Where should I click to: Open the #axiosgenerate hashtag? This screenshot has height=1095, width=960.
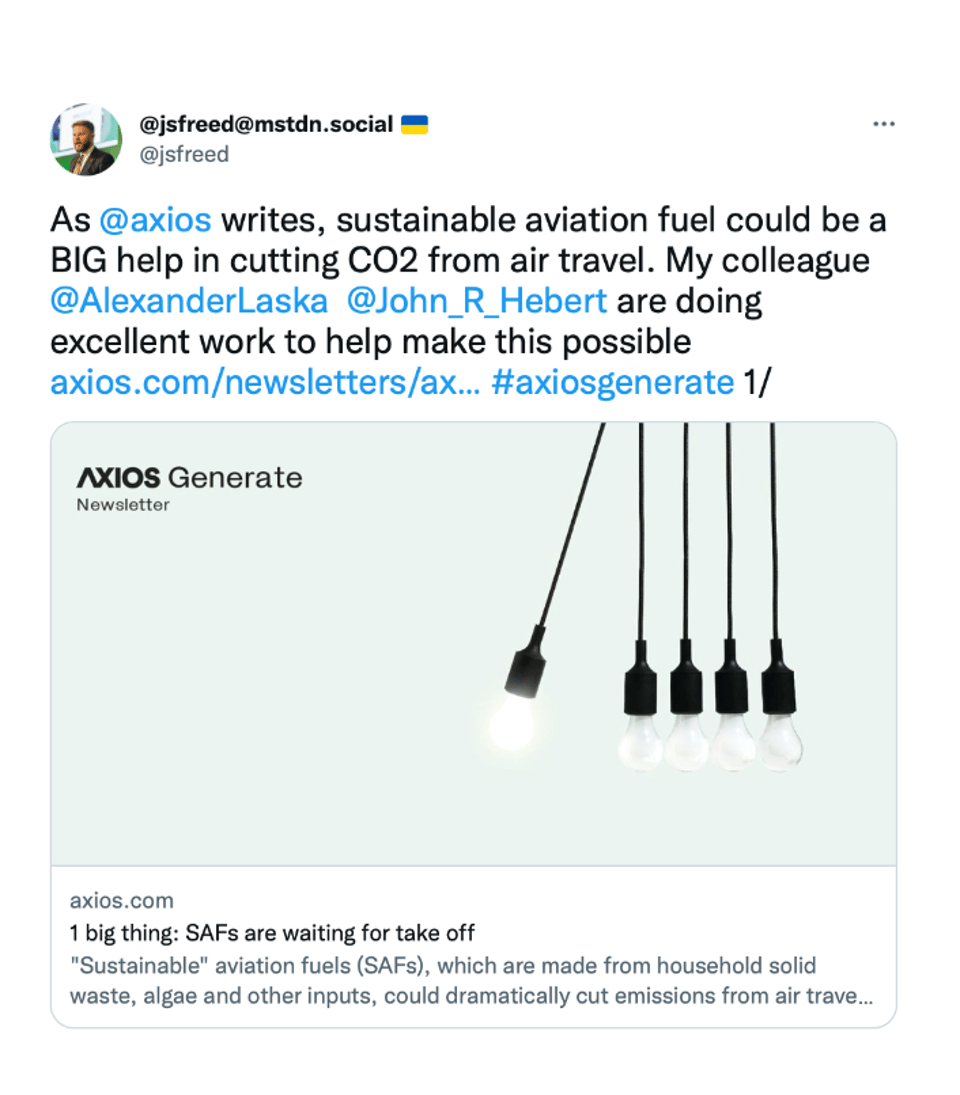pyautogui.click(x=612, y=382)
